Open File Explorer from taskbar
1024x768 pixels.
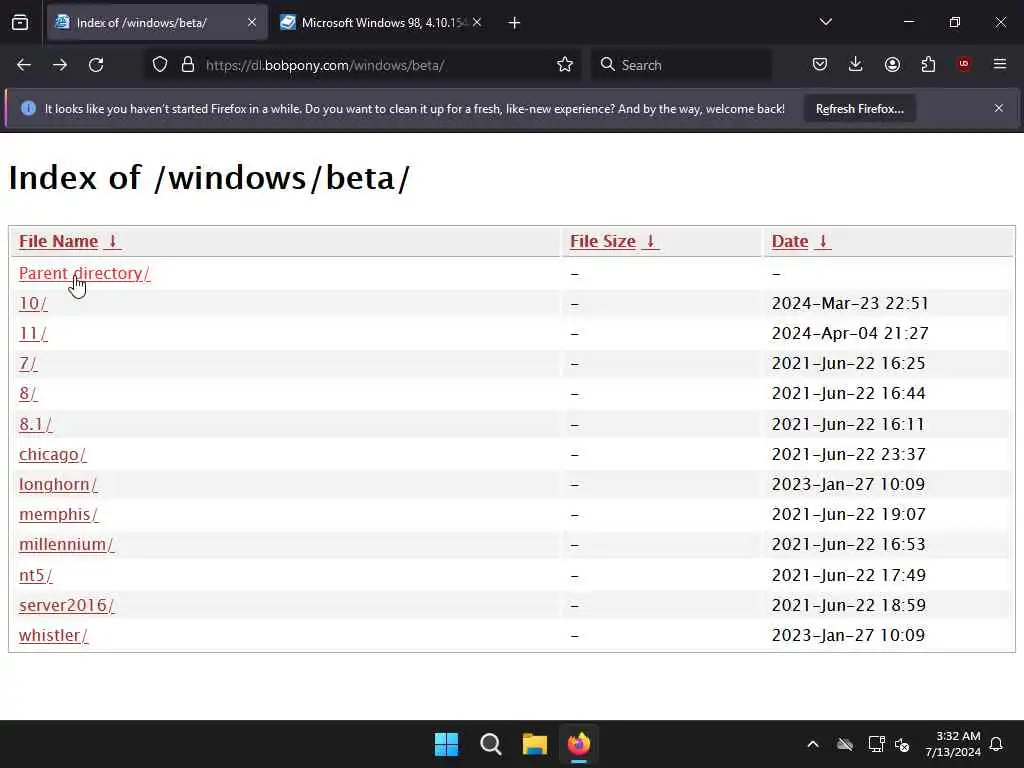(x=535, y=744)
